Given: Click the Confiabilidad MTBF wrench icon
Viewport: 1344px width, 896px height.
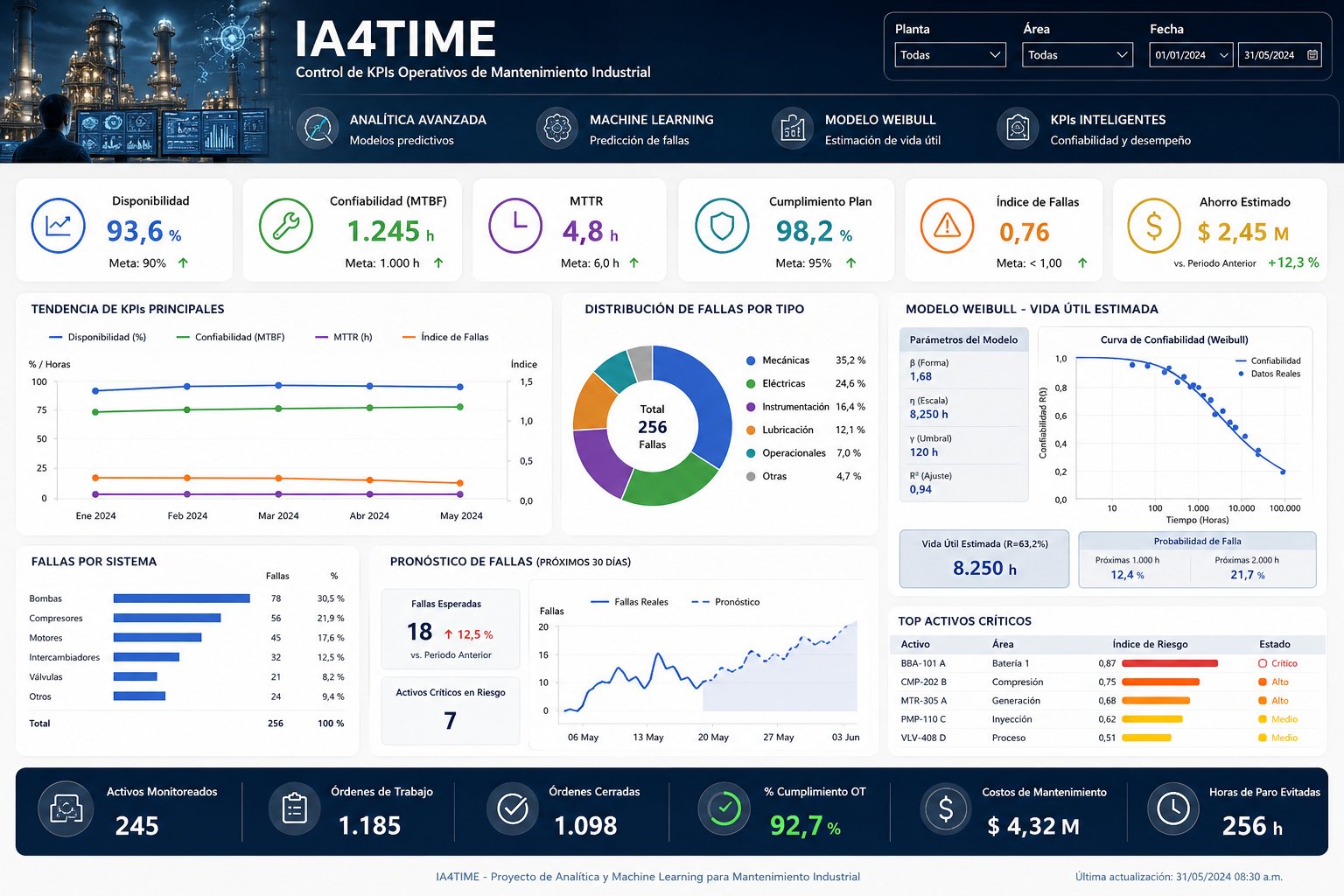Looking at the screenshot, I should coord(286,226).
